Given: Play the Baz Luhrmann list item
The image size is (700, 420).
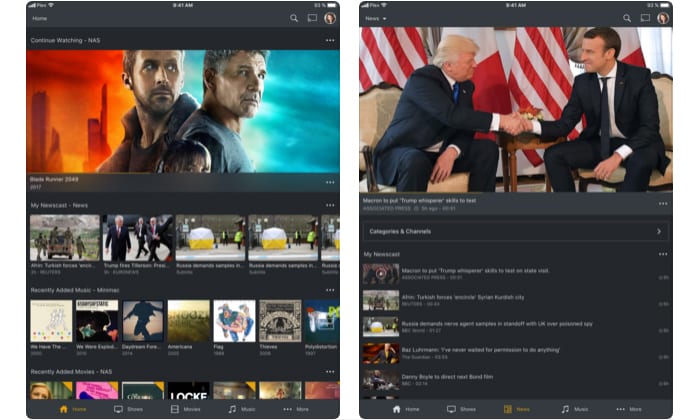Looking at the screenshot, I should (x=516, y=353).
